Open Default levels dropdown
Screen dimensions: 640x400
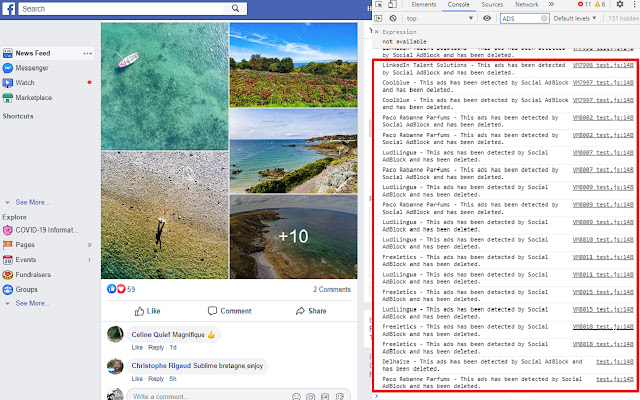coord(575,18)
